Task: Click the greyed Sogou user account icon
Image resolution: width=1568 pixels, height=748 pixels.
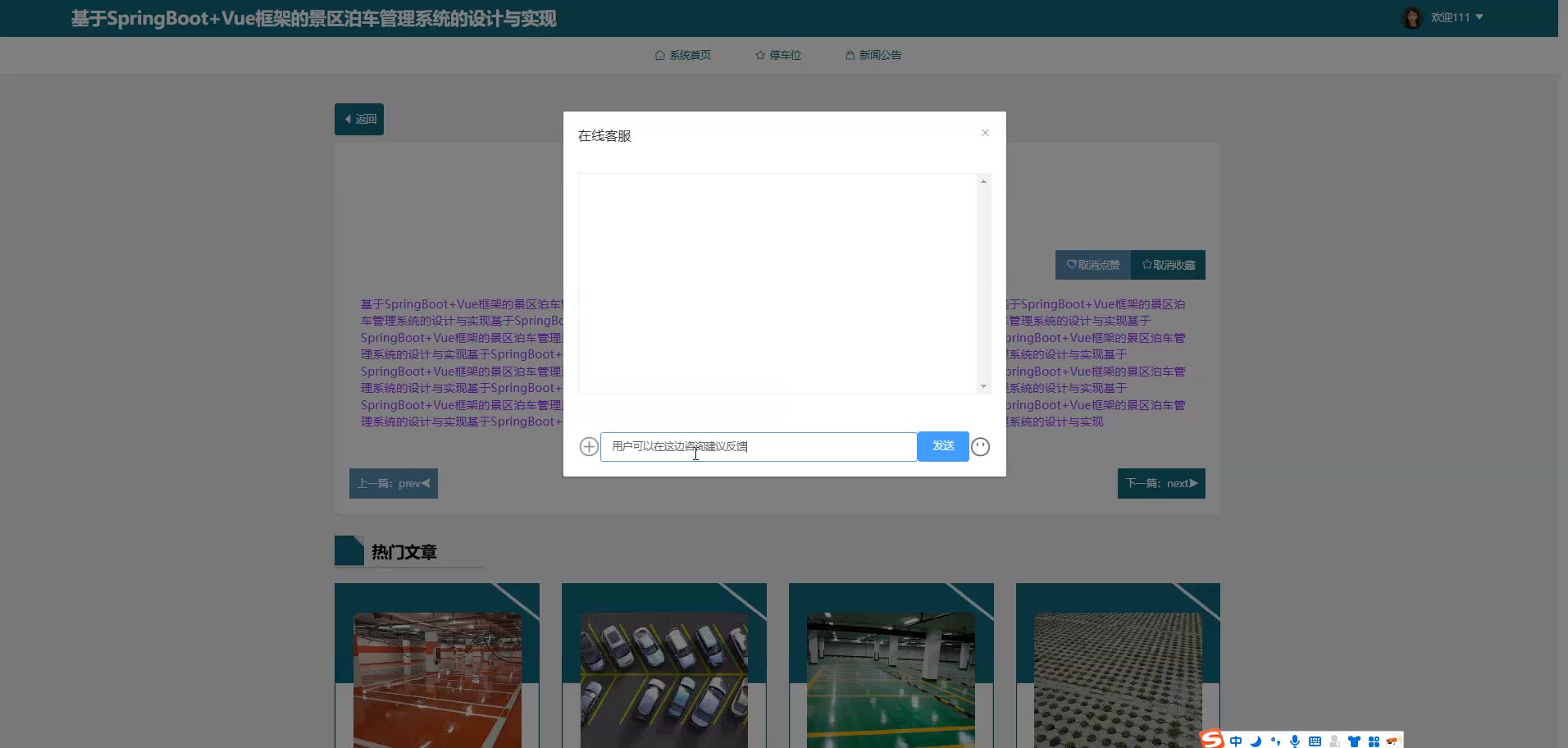Action: [1334, 741]
